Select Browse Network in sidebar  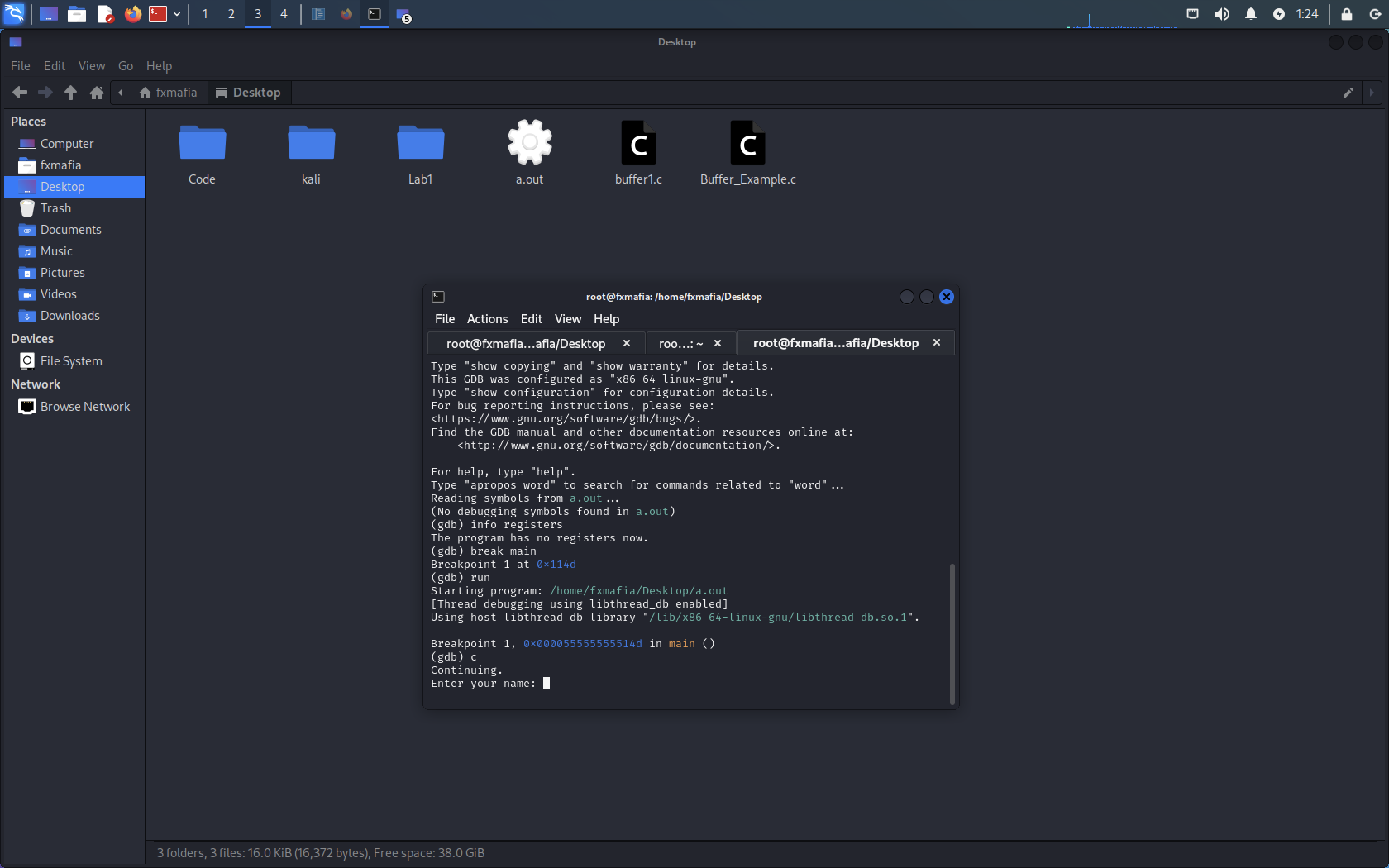click(x=74, y=406)
